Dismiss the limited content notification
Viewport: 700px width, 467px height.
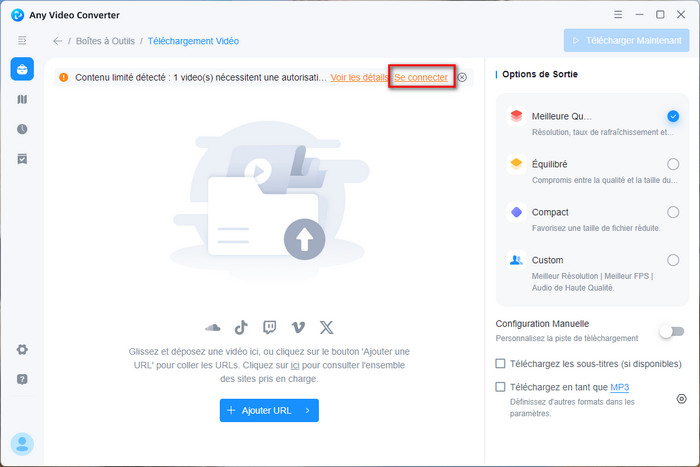pos(462,77)
